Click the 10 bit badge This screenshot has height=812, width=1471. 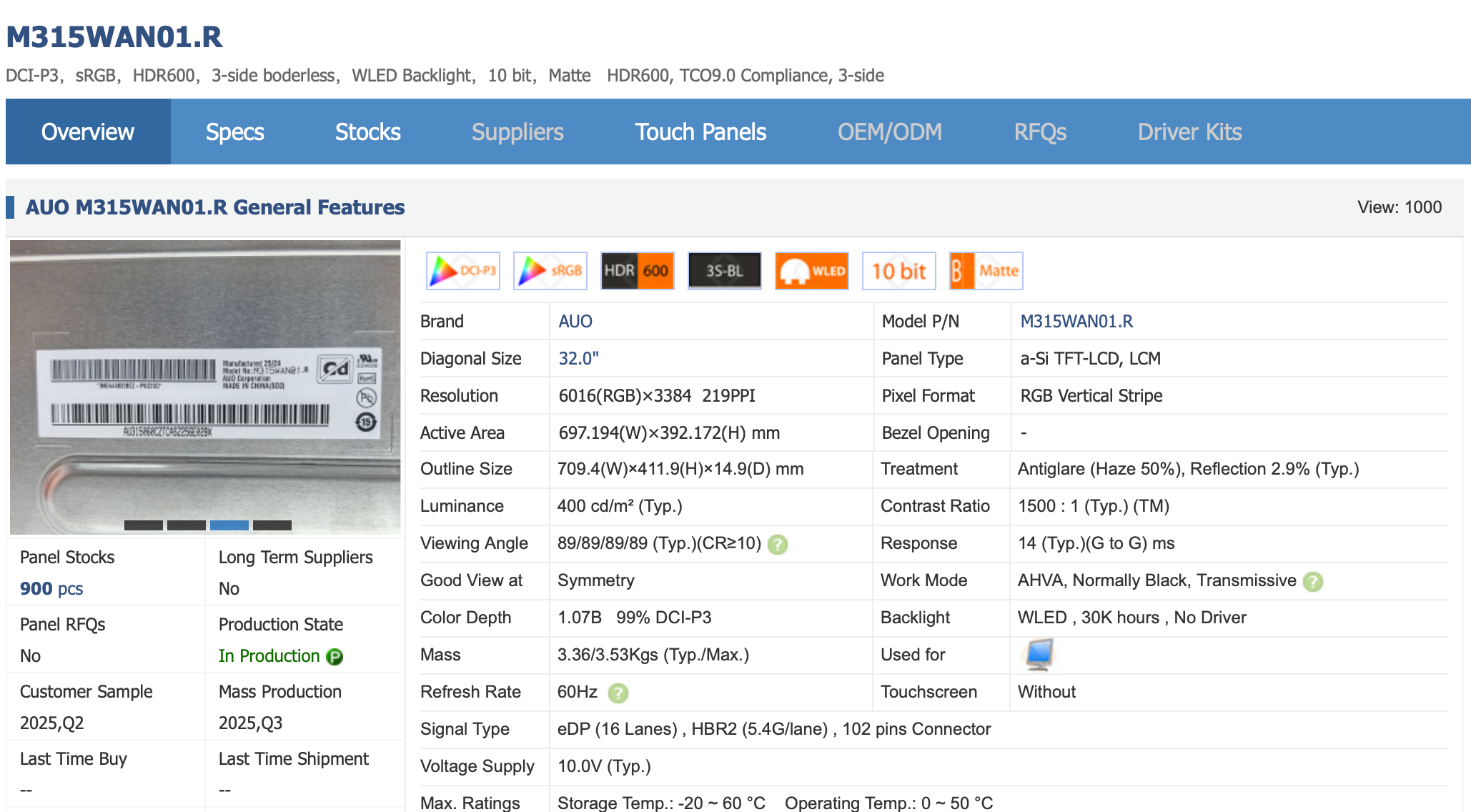[899, 271]
